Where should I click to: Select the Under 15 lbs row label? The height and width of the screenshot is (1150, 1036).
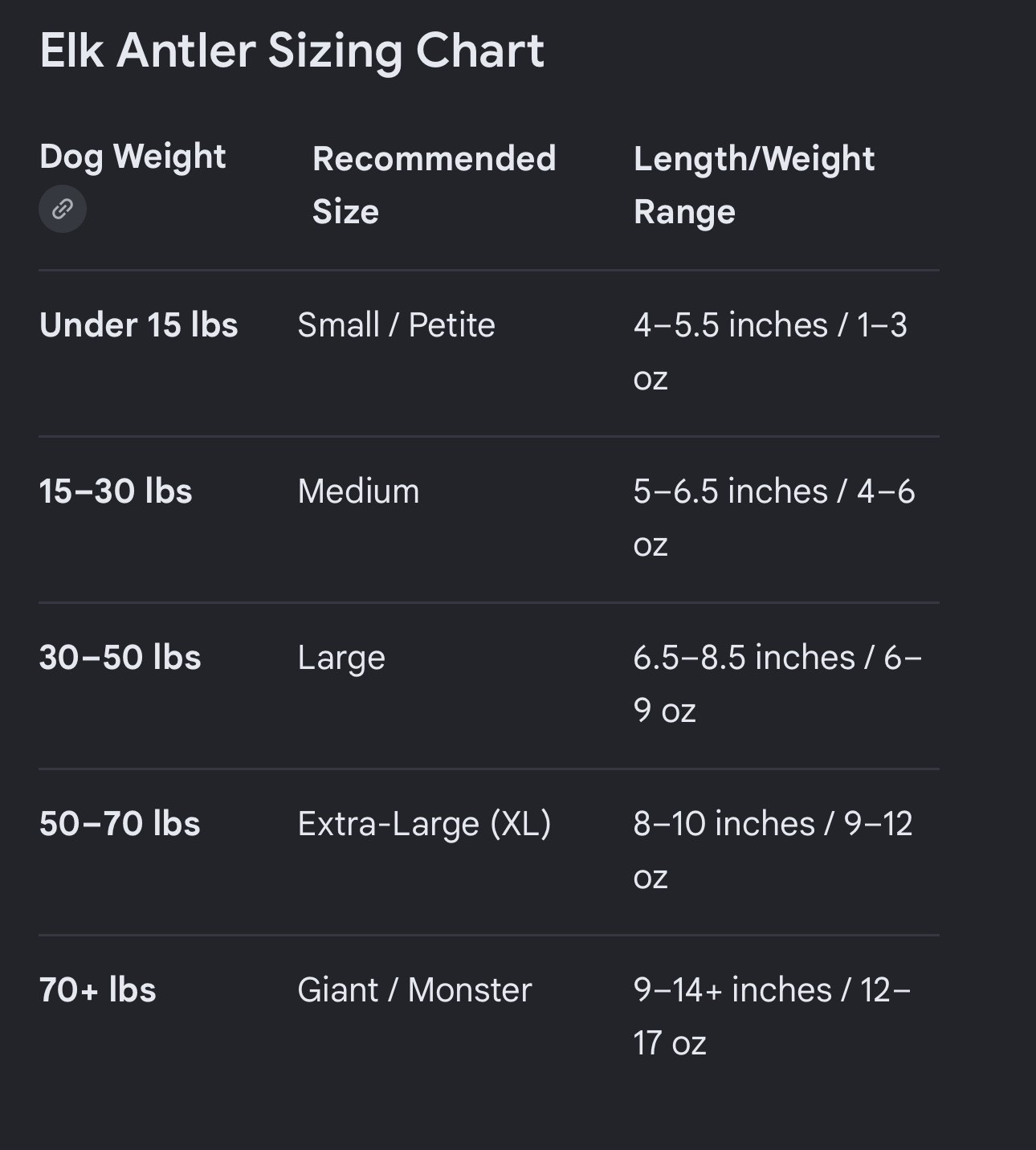139,325
